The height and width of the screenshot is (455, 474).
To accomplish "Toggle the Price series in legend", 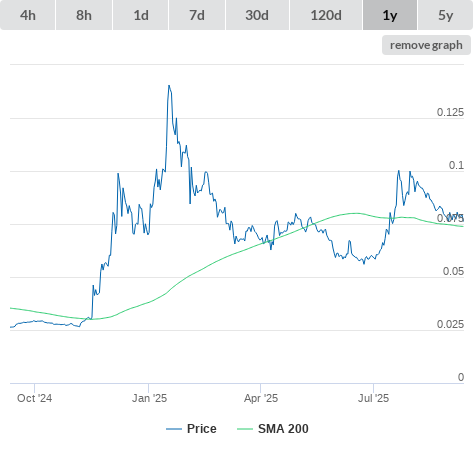I will tap(191, 429).
